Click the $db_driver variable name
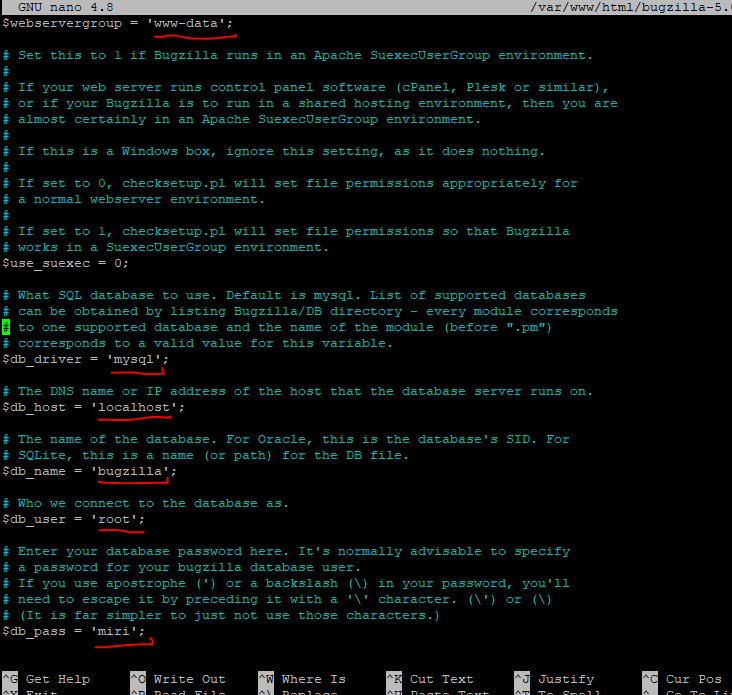Viewport: 732px width, 695px height. [x=42, y=359]
